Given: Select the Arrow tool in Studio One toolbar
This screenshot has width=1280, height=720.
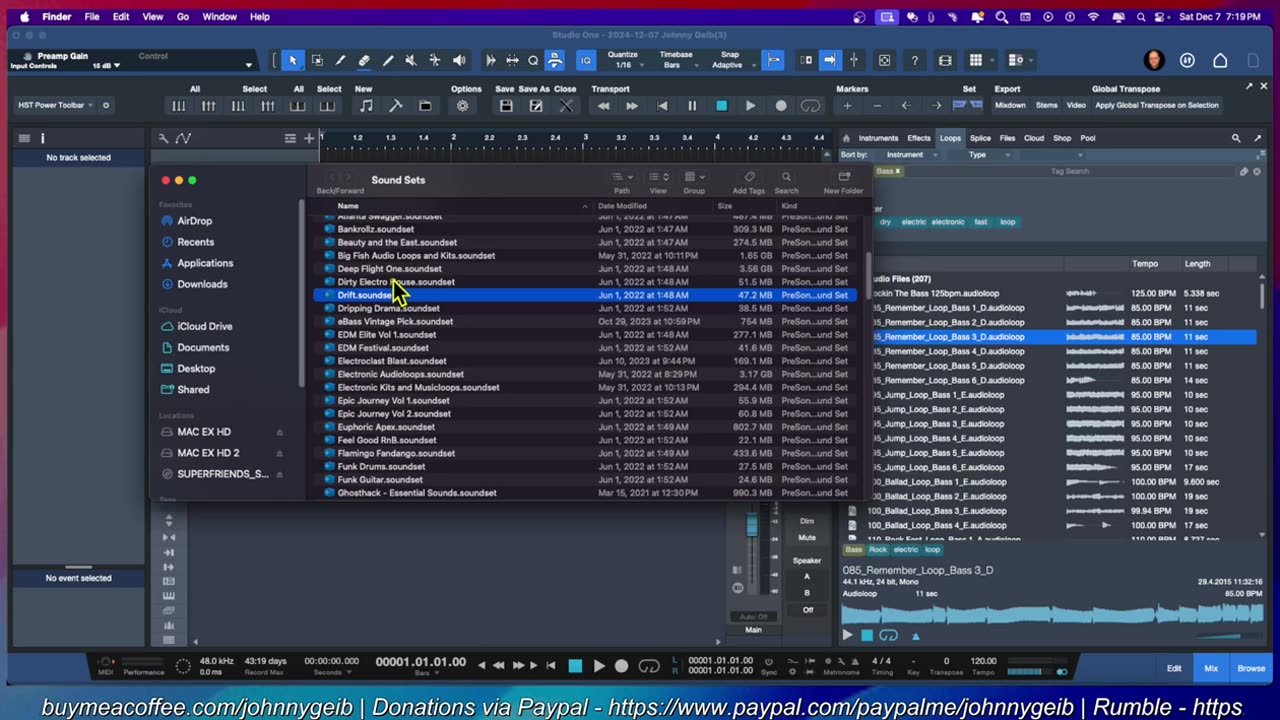Looking at the screenshot, I should pos(293,61).
